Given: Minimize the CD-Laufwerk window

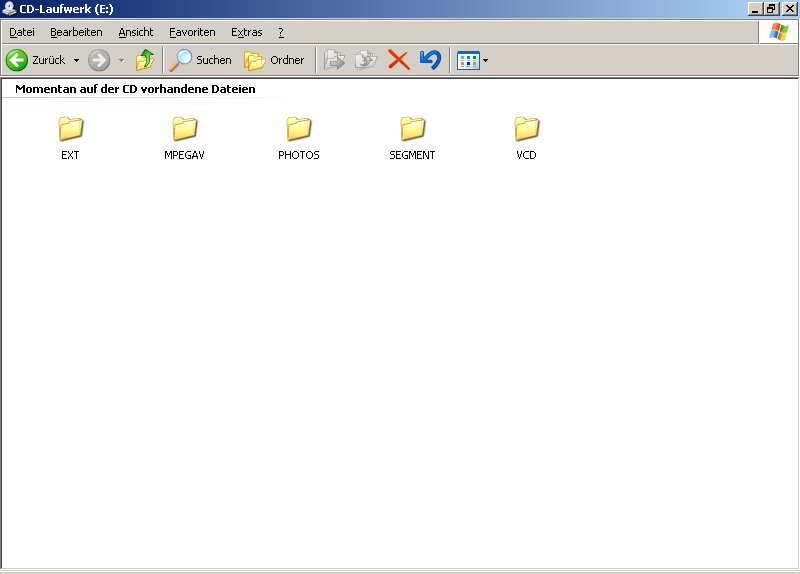Looking at the screenshot, I should pyautogui.click(x=755, y=9).
